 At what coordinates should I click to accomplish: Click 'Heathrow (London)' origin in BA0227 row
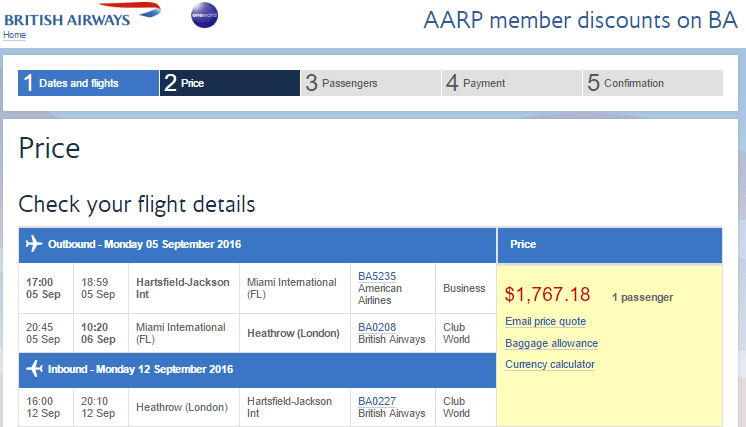tap(182, 408)
